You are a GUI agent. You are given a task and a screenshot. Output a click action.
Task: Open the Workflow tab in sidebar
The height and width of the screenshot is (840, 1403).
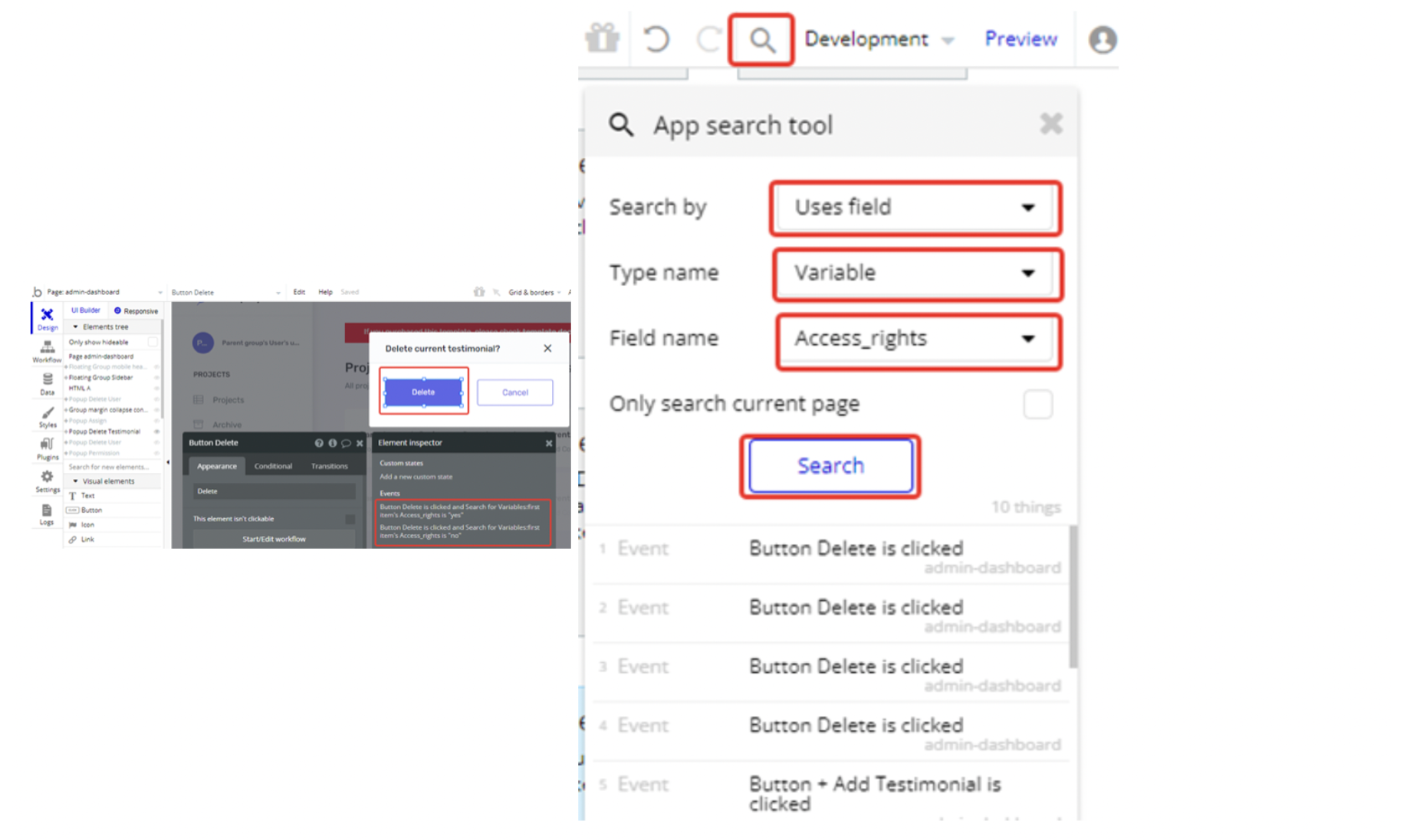pos(47,351)
